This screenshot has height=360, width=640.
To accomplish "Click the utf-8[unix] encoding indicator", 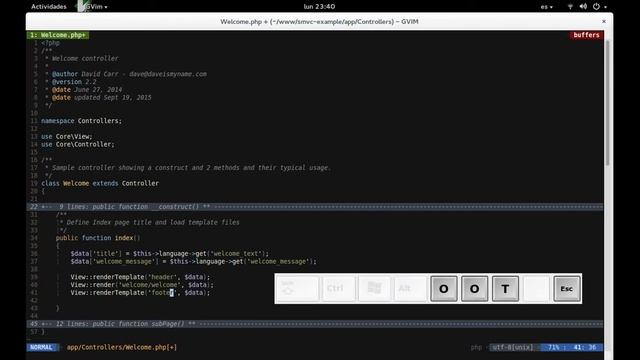I will point(512,347).
